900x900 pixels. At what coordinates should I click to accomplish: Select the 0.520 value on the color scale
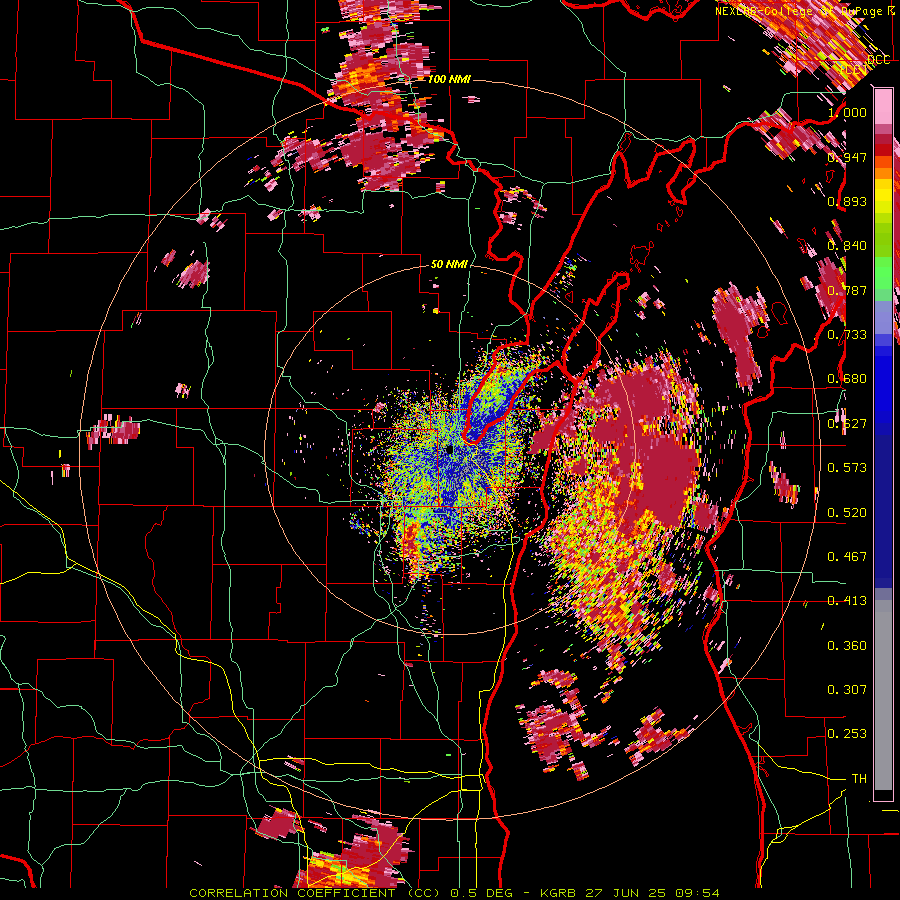(847, 512)
